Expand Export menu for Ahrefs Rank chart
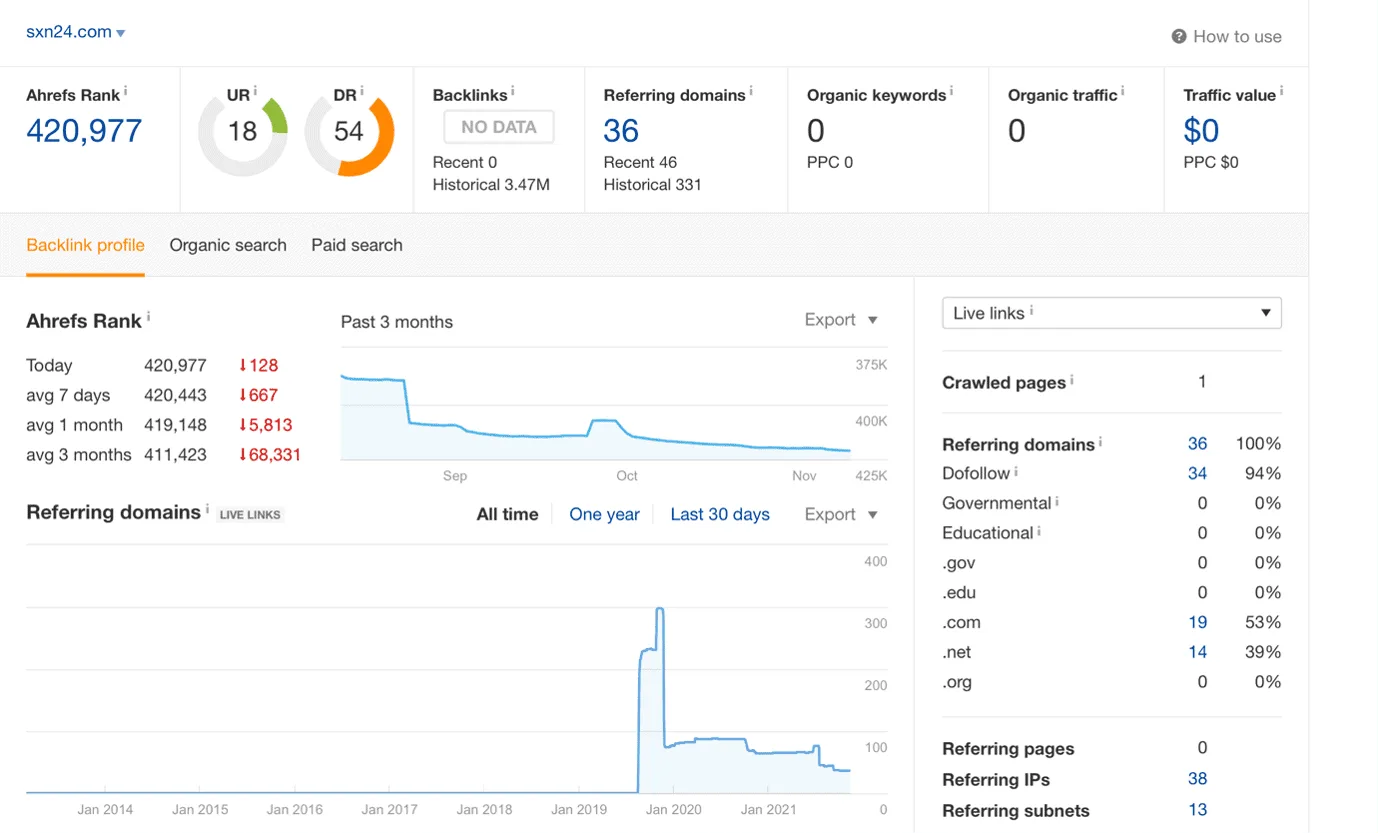The image size is (1381, 837). 841,320
